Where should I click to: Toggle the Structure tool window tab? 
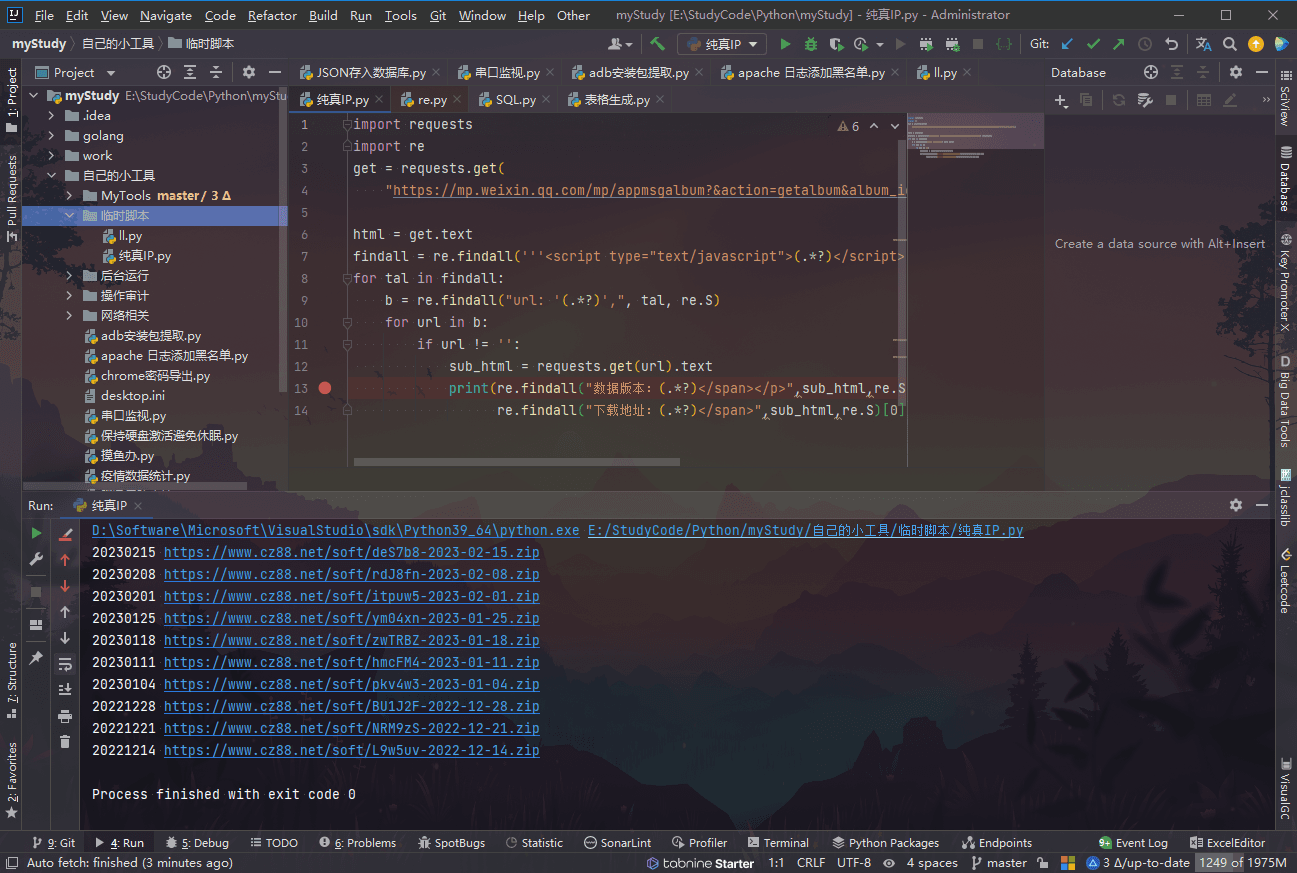(12, 680)
